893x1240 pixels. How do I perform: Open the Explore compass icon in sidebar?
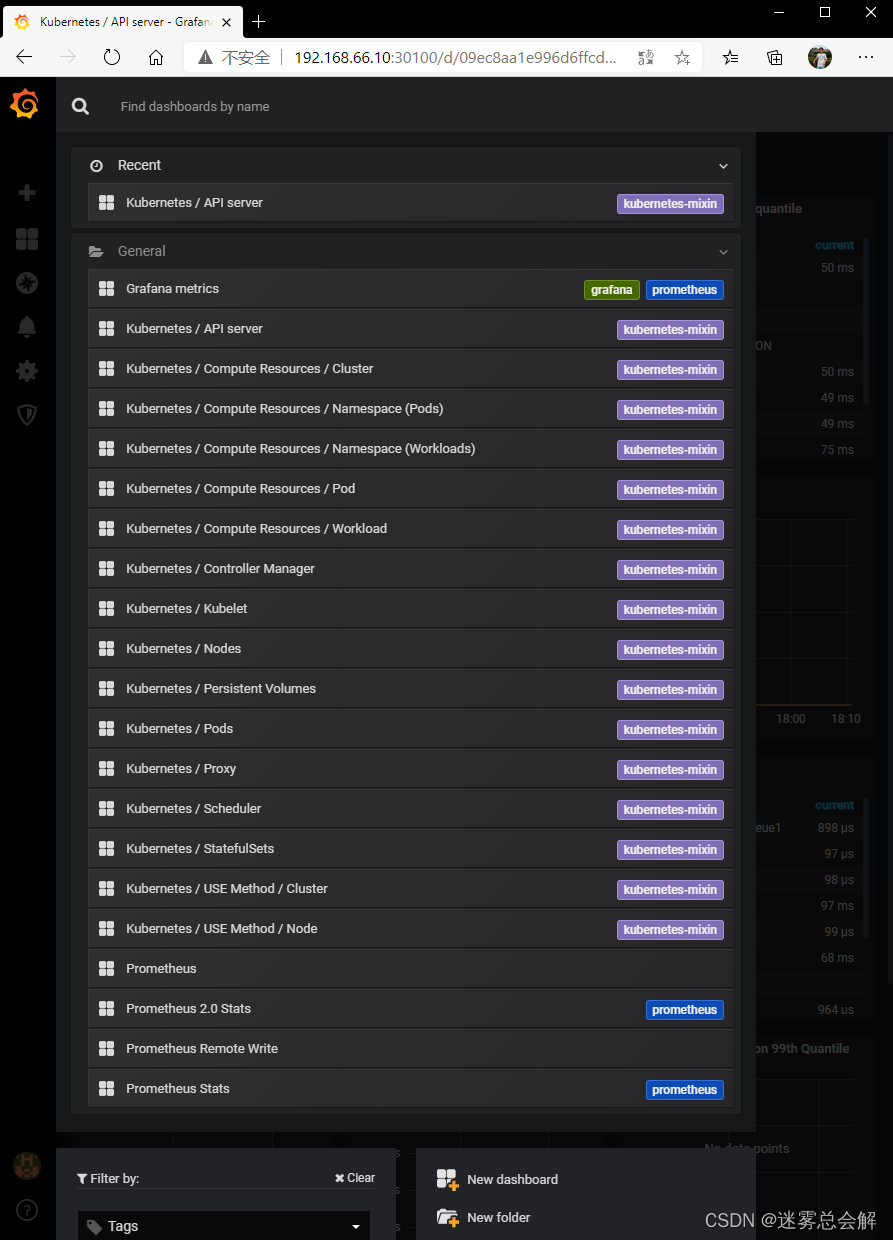[27, 283]
